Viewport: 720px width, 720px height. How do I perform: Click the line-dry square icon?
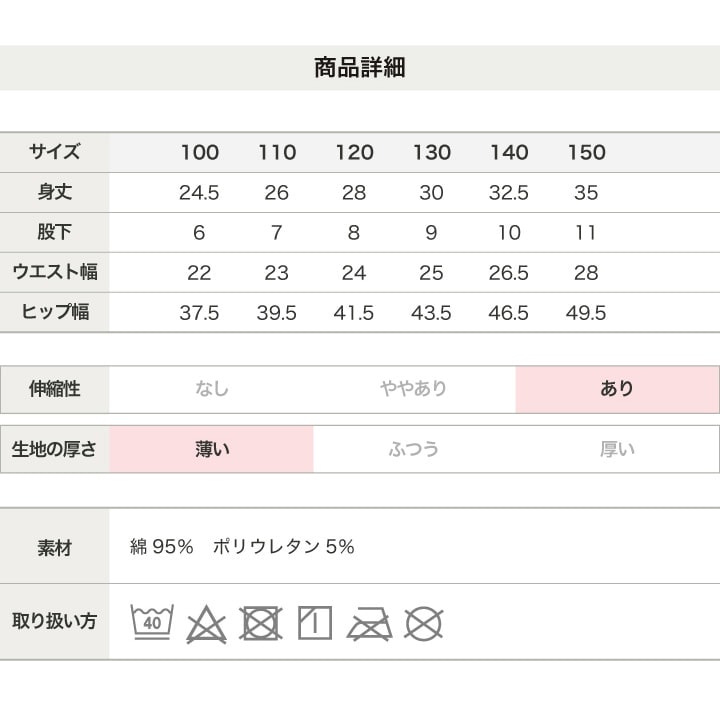click(315, 623)
